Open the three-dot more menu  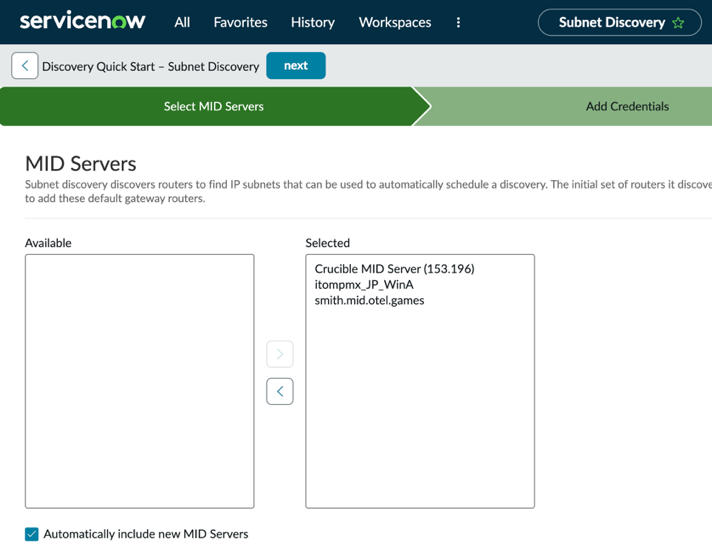458,22
